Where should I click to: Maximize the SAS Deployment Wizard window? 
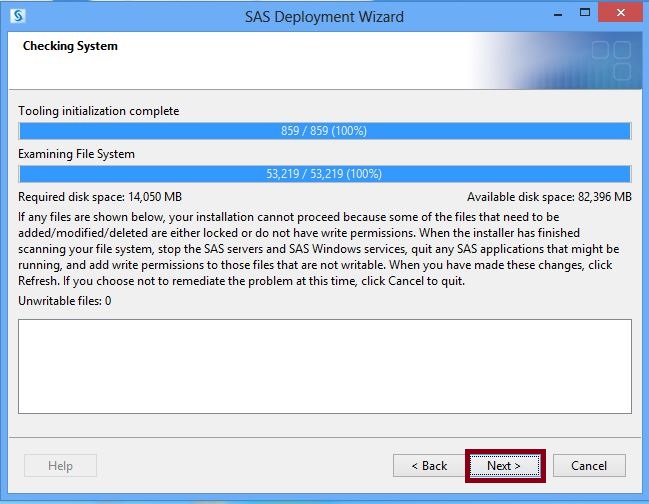pyautogui.click(x=584, y=13)
